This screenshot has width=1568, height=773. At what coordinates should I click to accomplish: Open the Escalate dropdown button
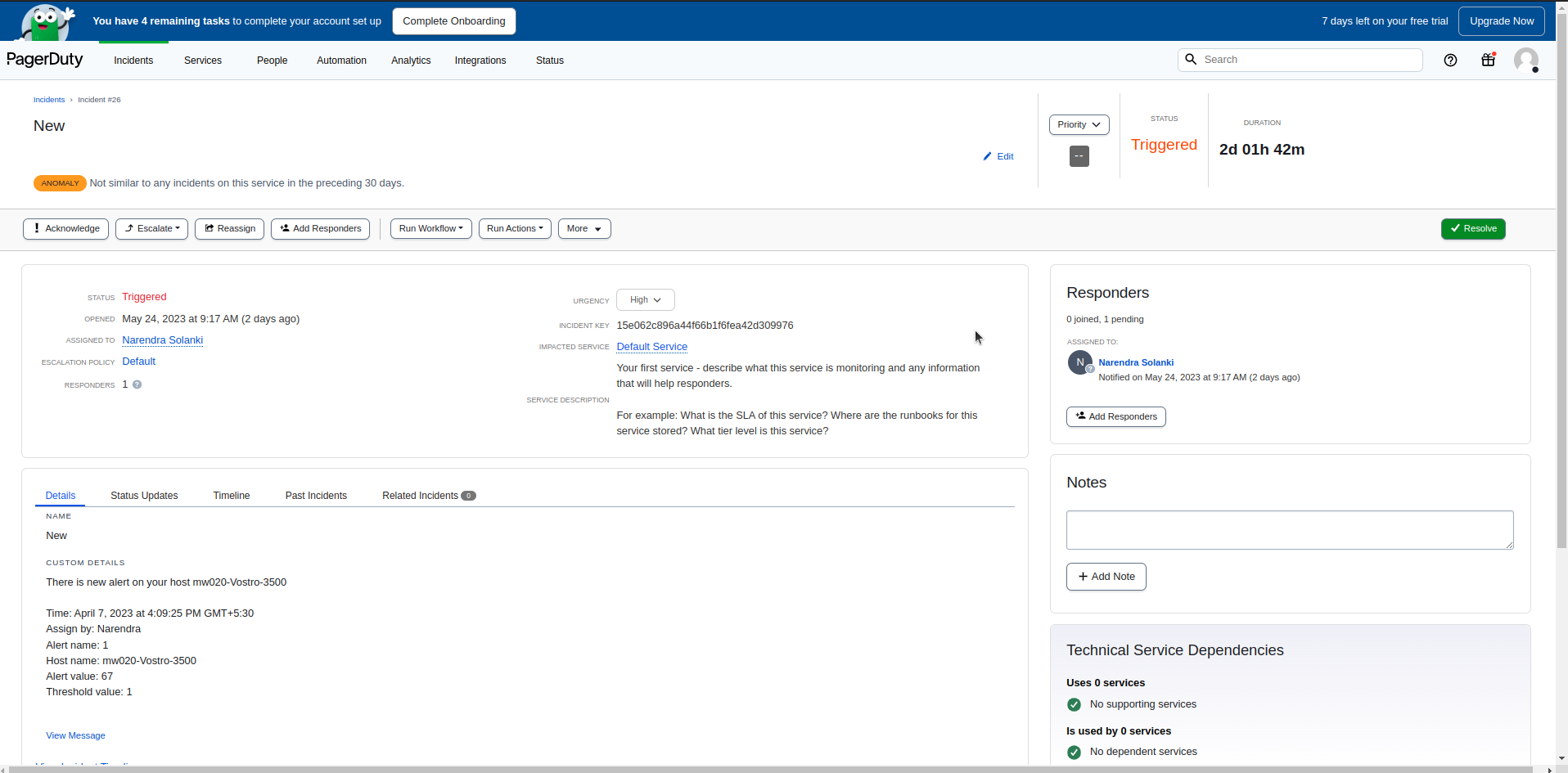(152, 229)
